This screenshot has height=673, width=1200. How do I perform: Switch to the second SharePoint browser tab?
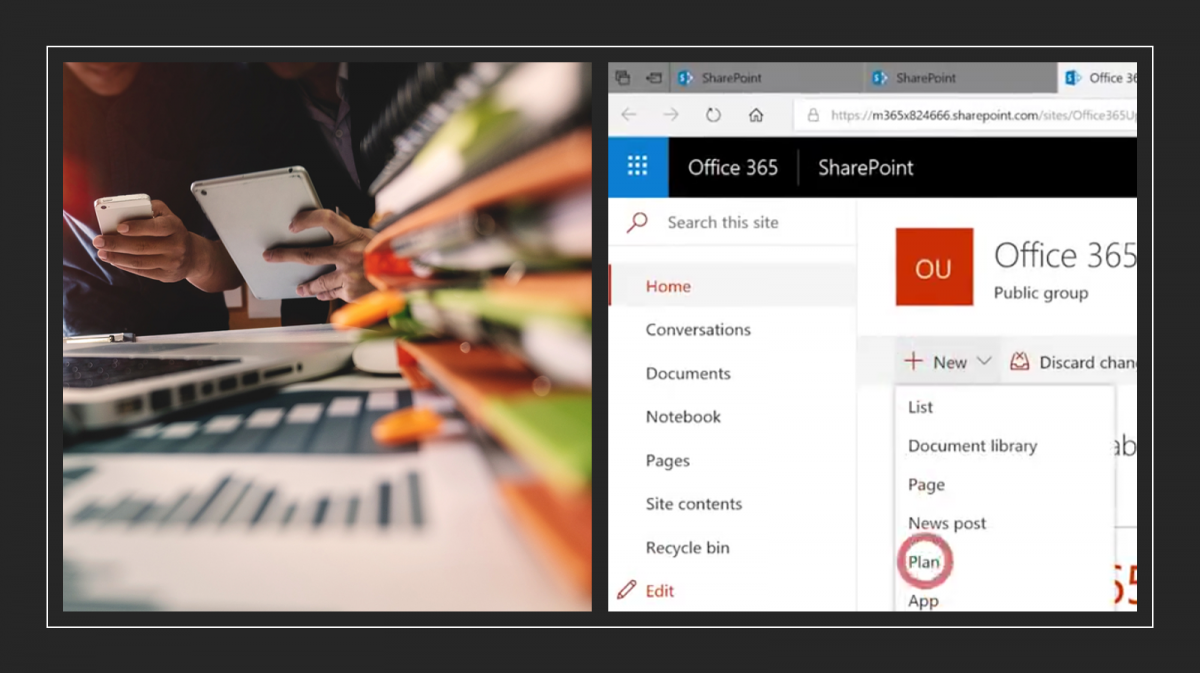tap(962, 78)
